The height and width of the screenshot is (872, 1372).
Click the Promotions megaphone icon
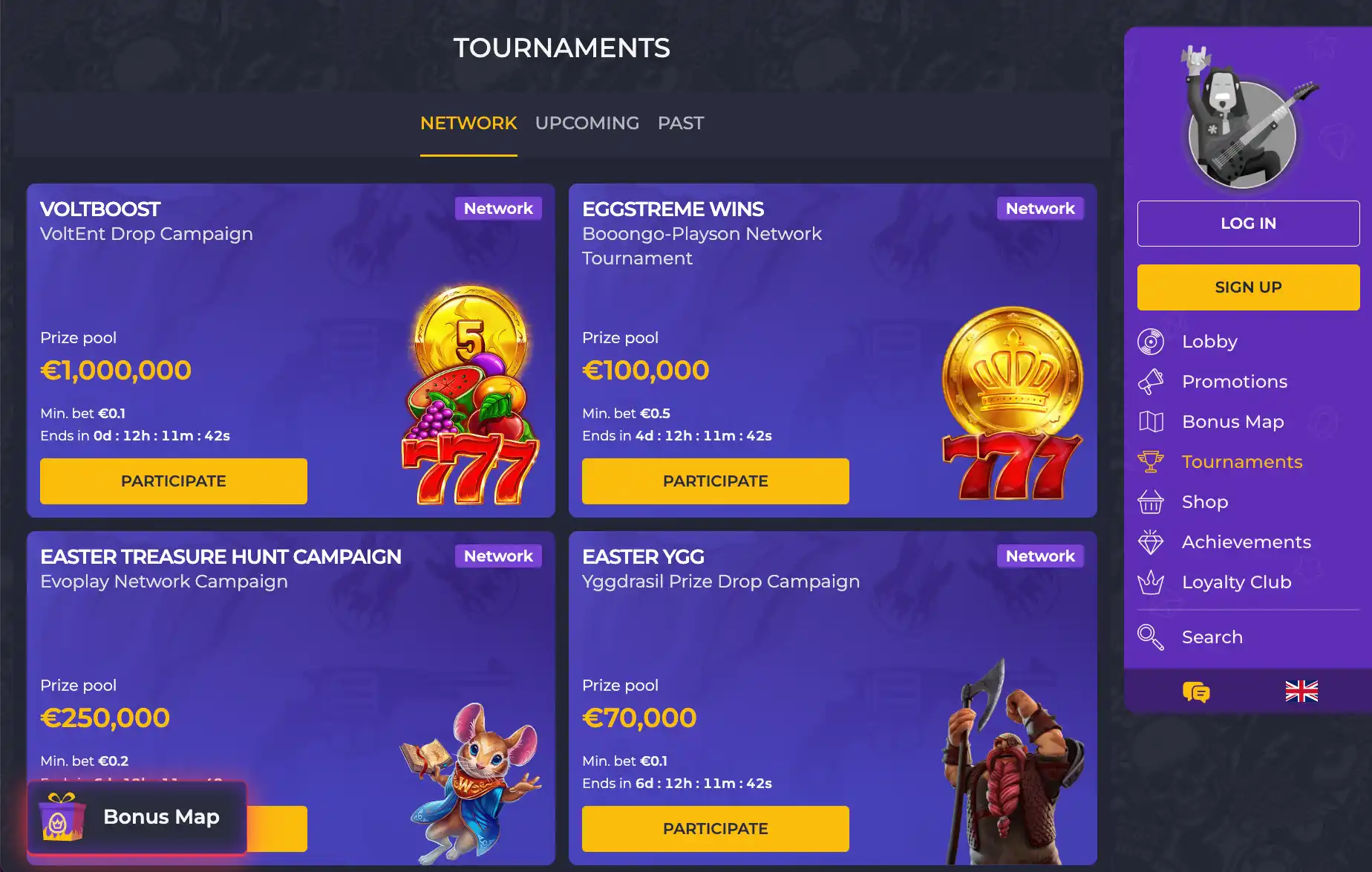coord(1151,382)
